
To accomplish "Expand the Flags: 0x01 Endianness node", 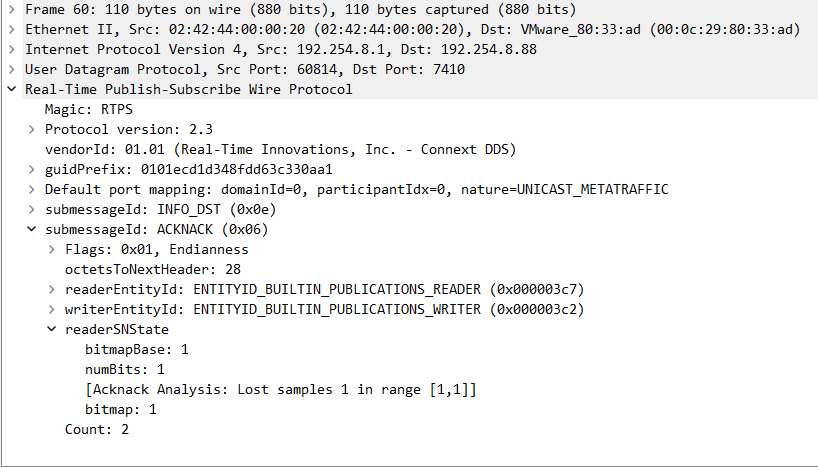I will pos(52,249).
